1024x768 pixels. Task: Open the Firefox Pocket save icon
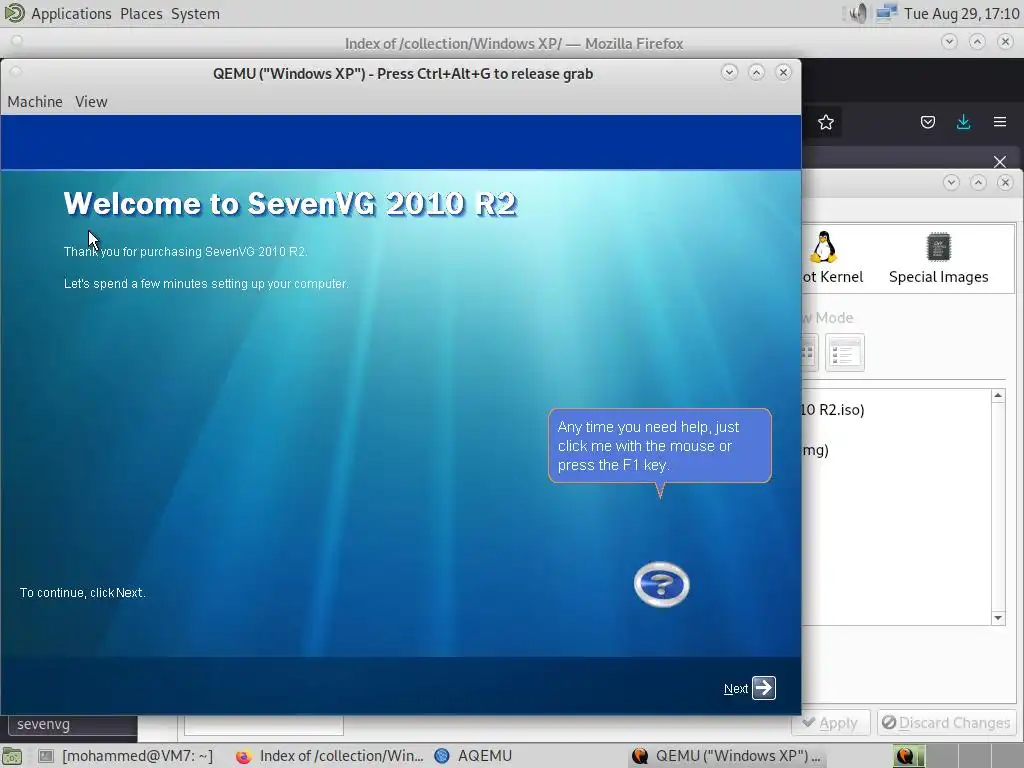927,122
